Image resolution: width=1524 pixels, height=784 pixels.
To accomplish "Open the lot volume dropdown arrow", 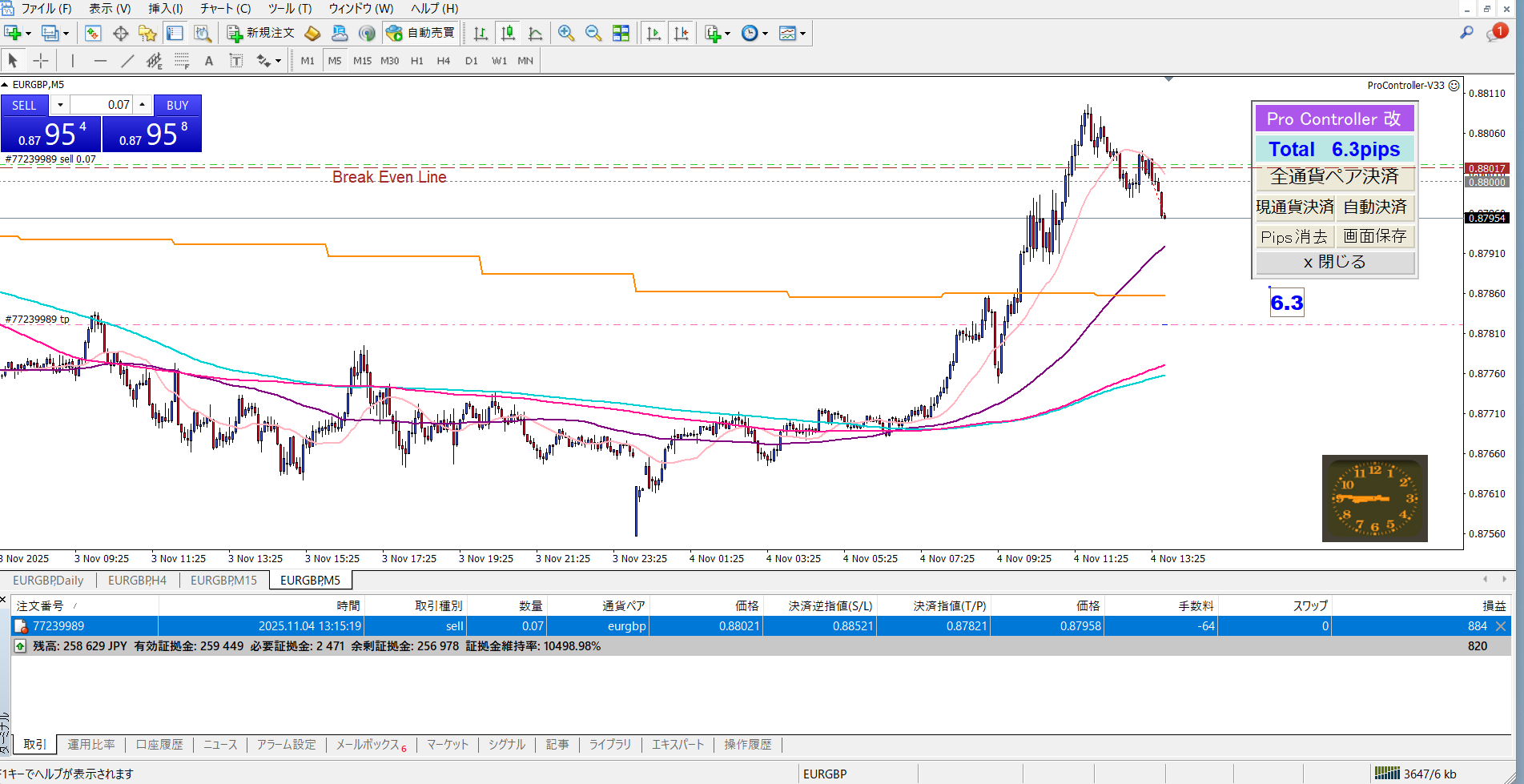I will (60, 105).
